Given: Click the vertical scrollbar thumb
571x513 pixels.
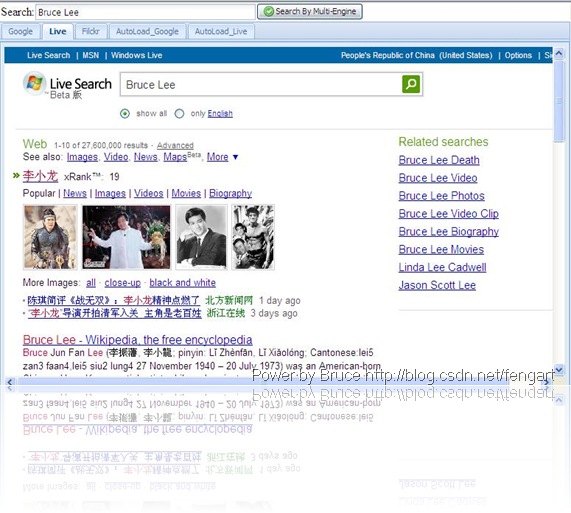Looking at the screenshot, I should 559,102.
